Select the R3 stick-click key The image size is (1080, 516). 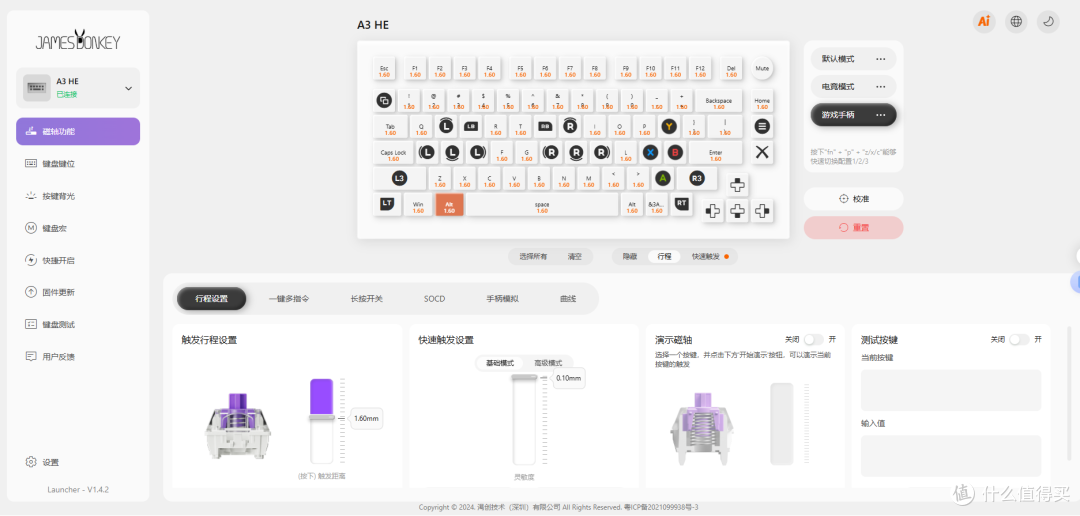(697, 178)
